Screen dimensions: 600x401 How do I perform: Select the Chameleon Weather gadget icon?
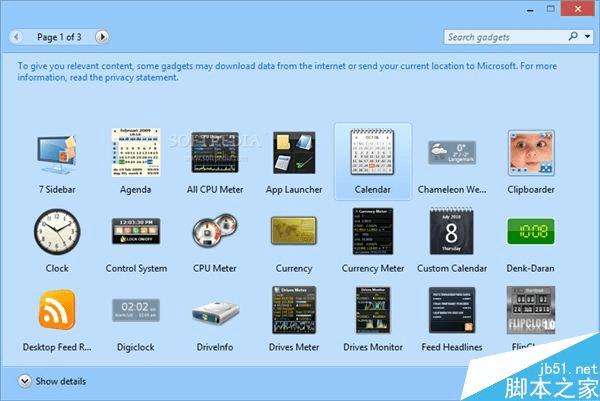[452, 152]
